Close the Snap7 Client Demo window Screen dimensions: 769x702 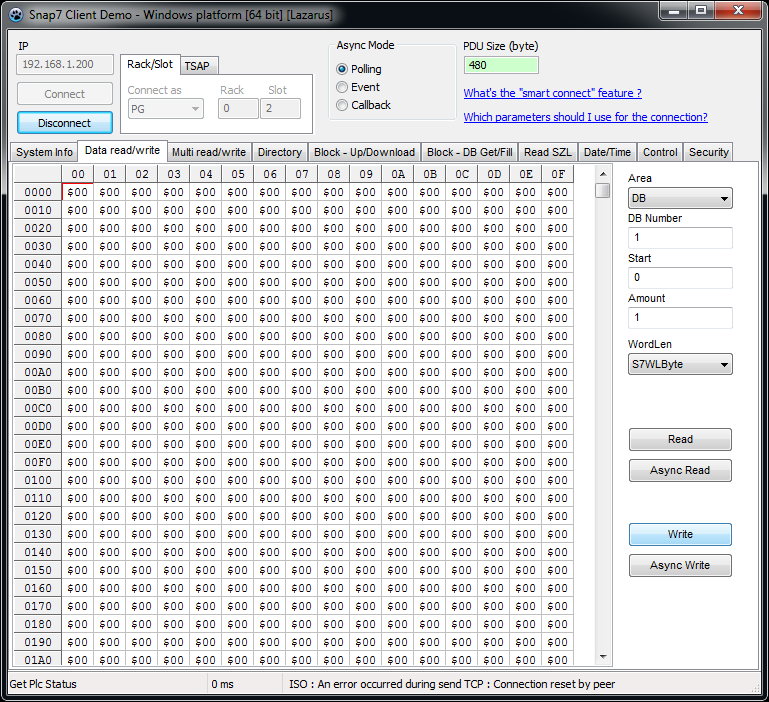click(739, 10)
